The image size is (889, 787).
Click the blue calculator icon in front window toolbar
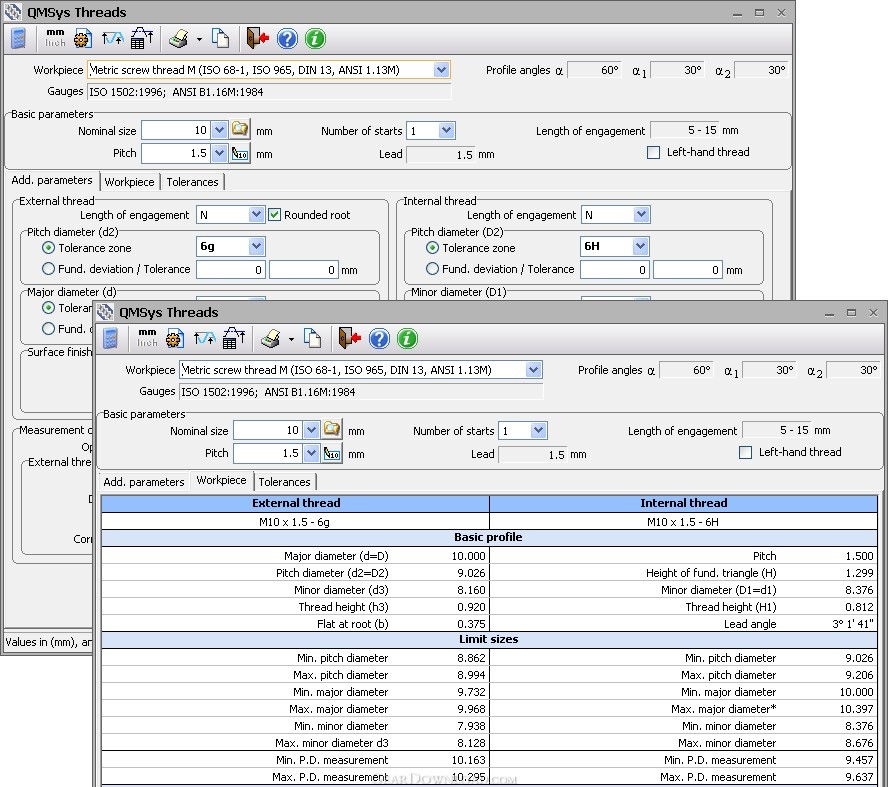click(111, 339)
